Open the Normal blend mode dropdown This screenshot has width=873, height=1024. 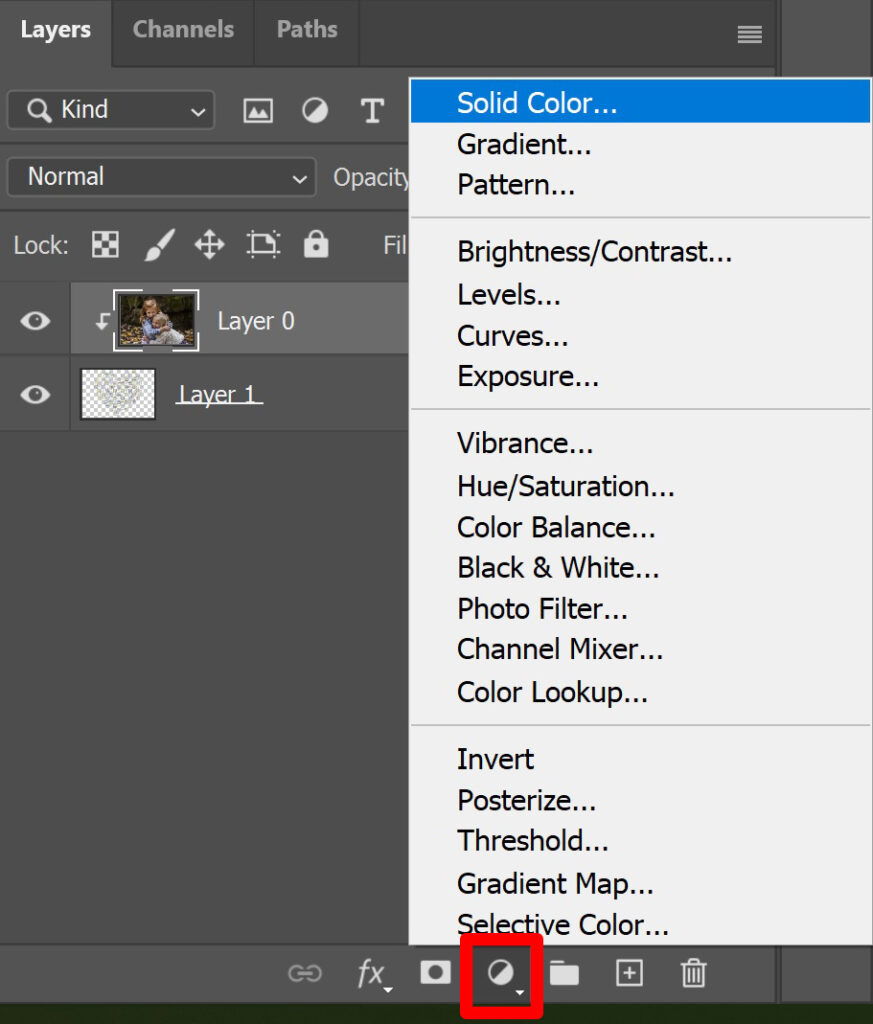pyautogui.click(x=161, y=177)
